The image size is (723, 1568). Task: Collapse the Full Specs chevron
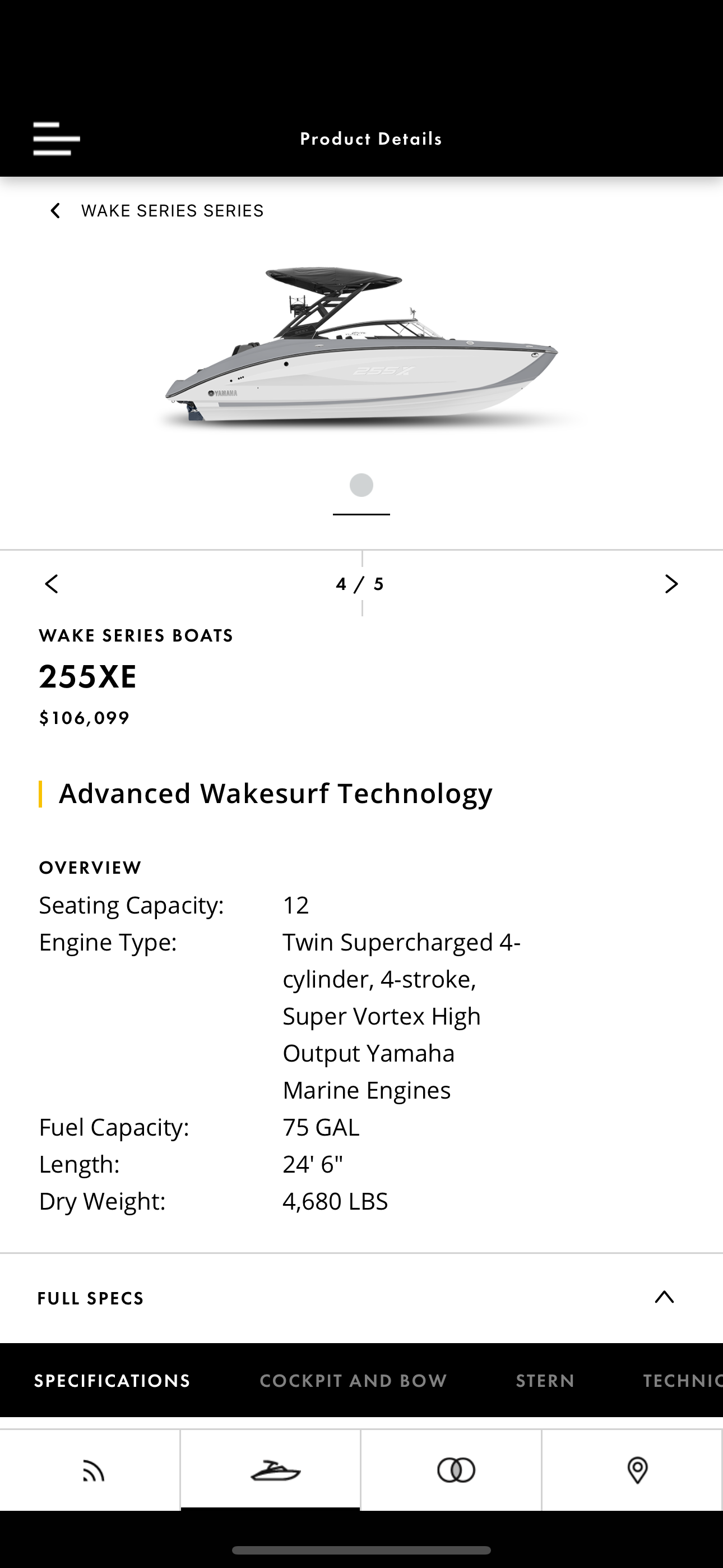click(664, 1297)
